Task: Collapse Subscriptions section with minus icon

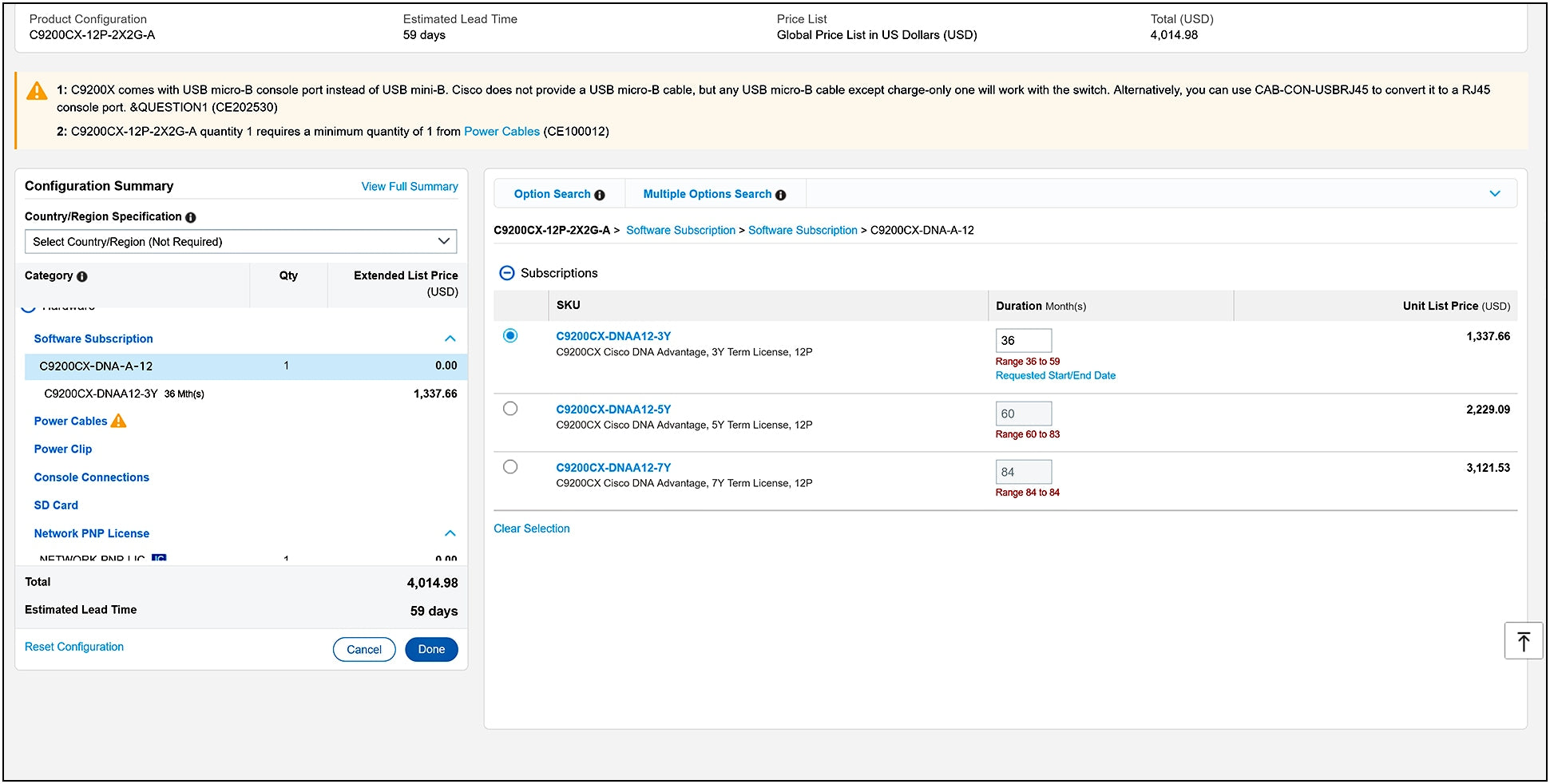Action: pos(506,273)
